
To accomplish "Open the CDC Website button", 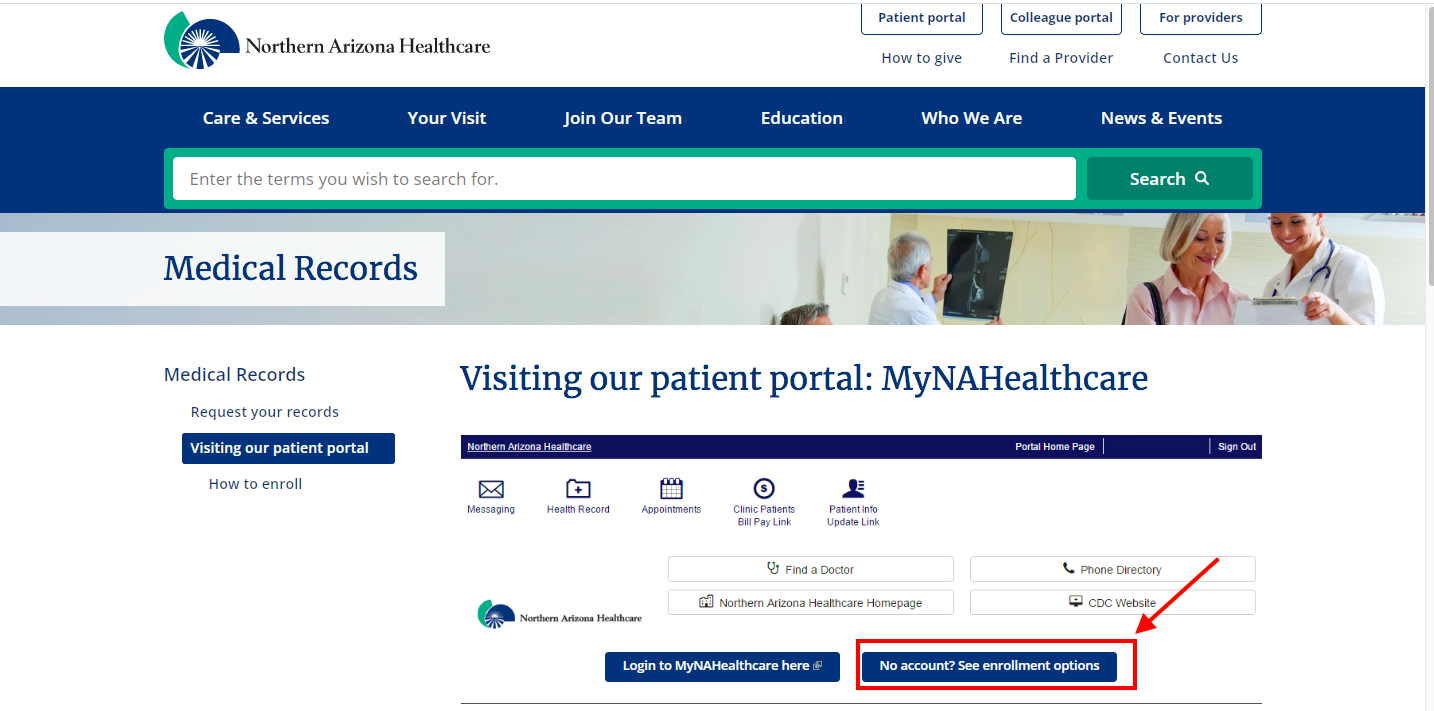I will (x=1112, y=602).
